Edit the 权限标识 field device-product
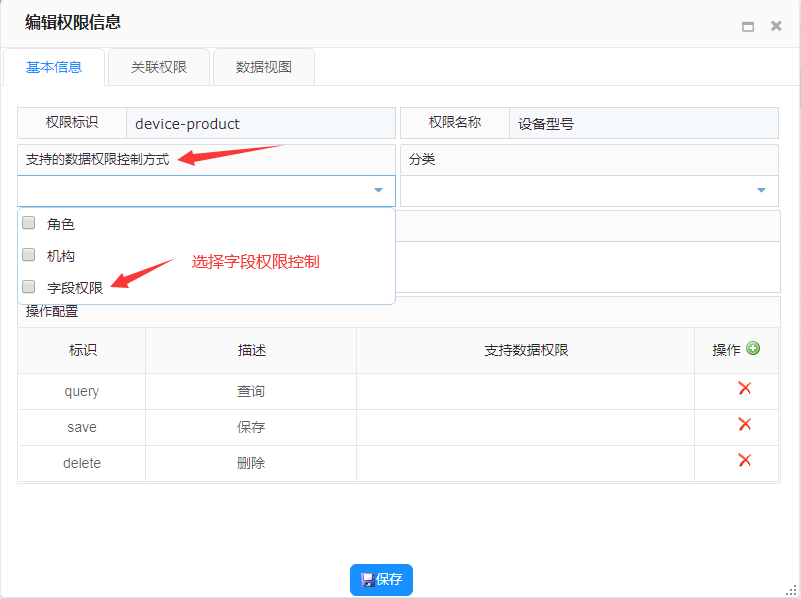The height and width of the screenshot is (599, 801). coord(261,123)
